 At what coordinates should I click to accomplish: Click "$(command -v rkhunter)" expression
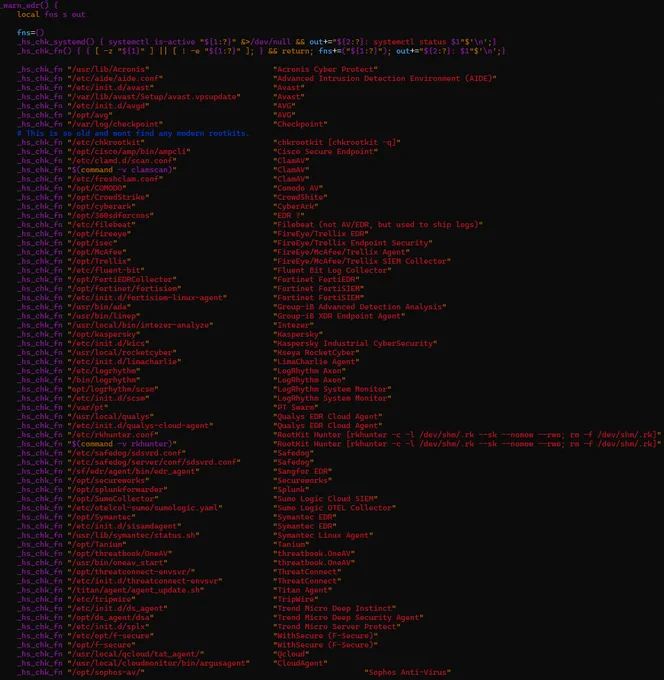(122, 443)
